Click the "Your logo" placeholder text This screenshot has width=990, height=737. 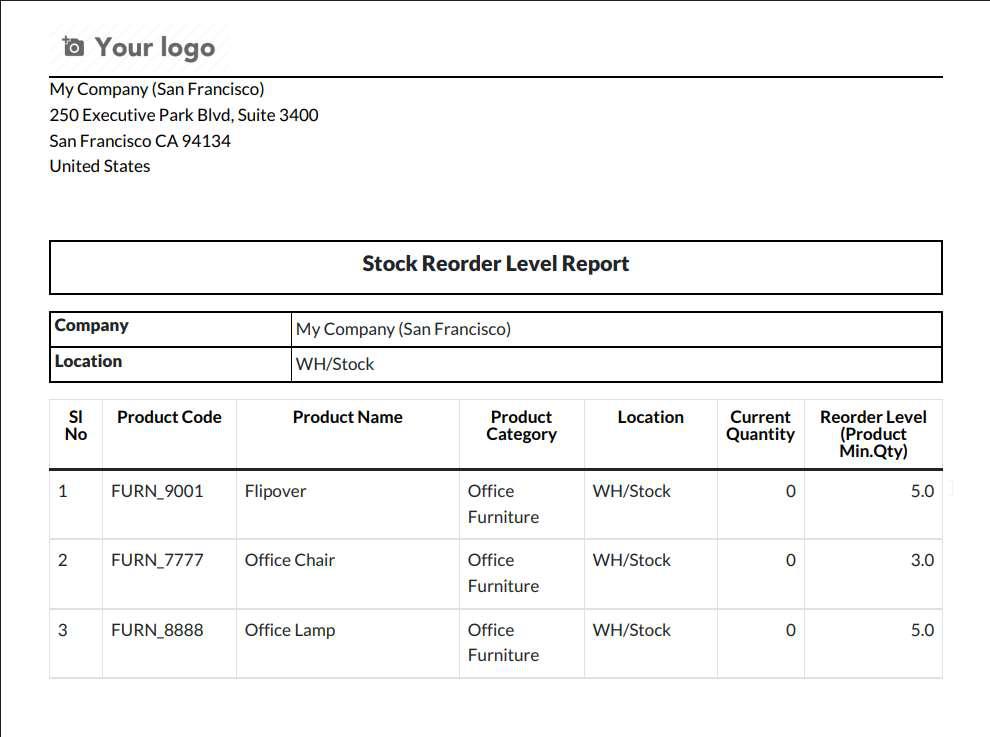pyautogui.click(x=154, y=47)
